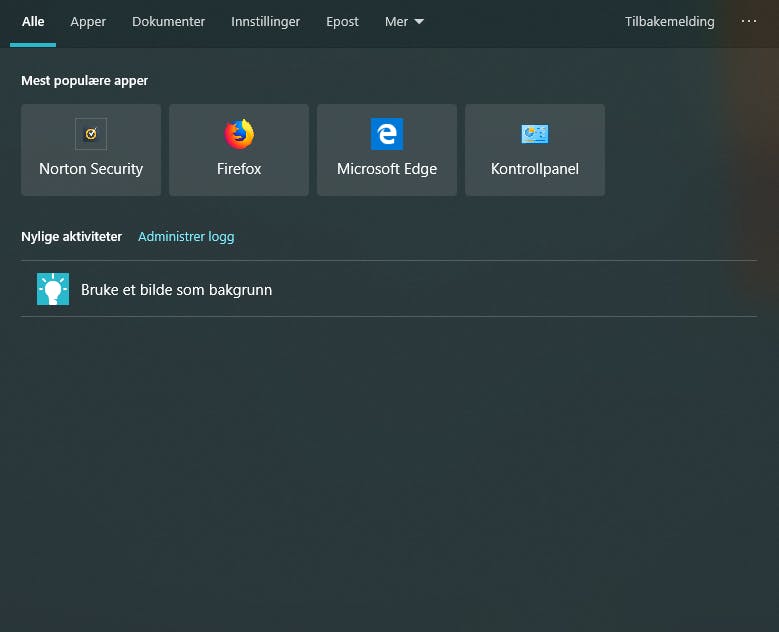Switch to the Innstillinger tab
The image size is (779, 632).
point(265,22)
